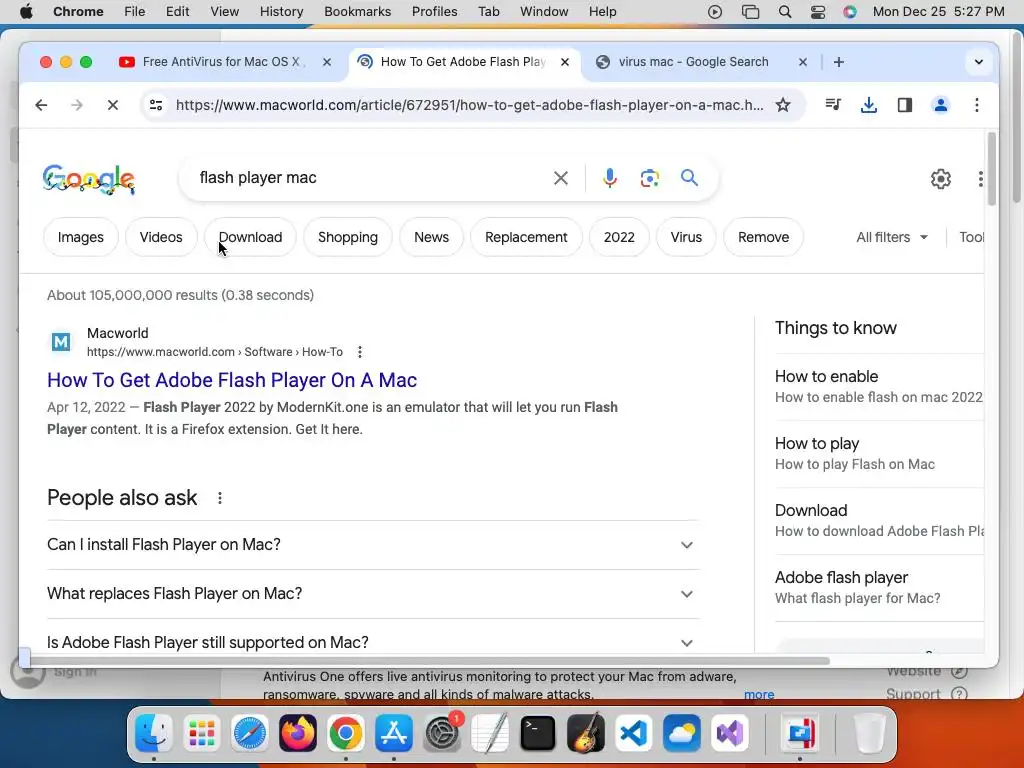Viewport: 1024px width, 768px height.
Task: Open Launchpad from the dock
Action: tap(202, 733)
